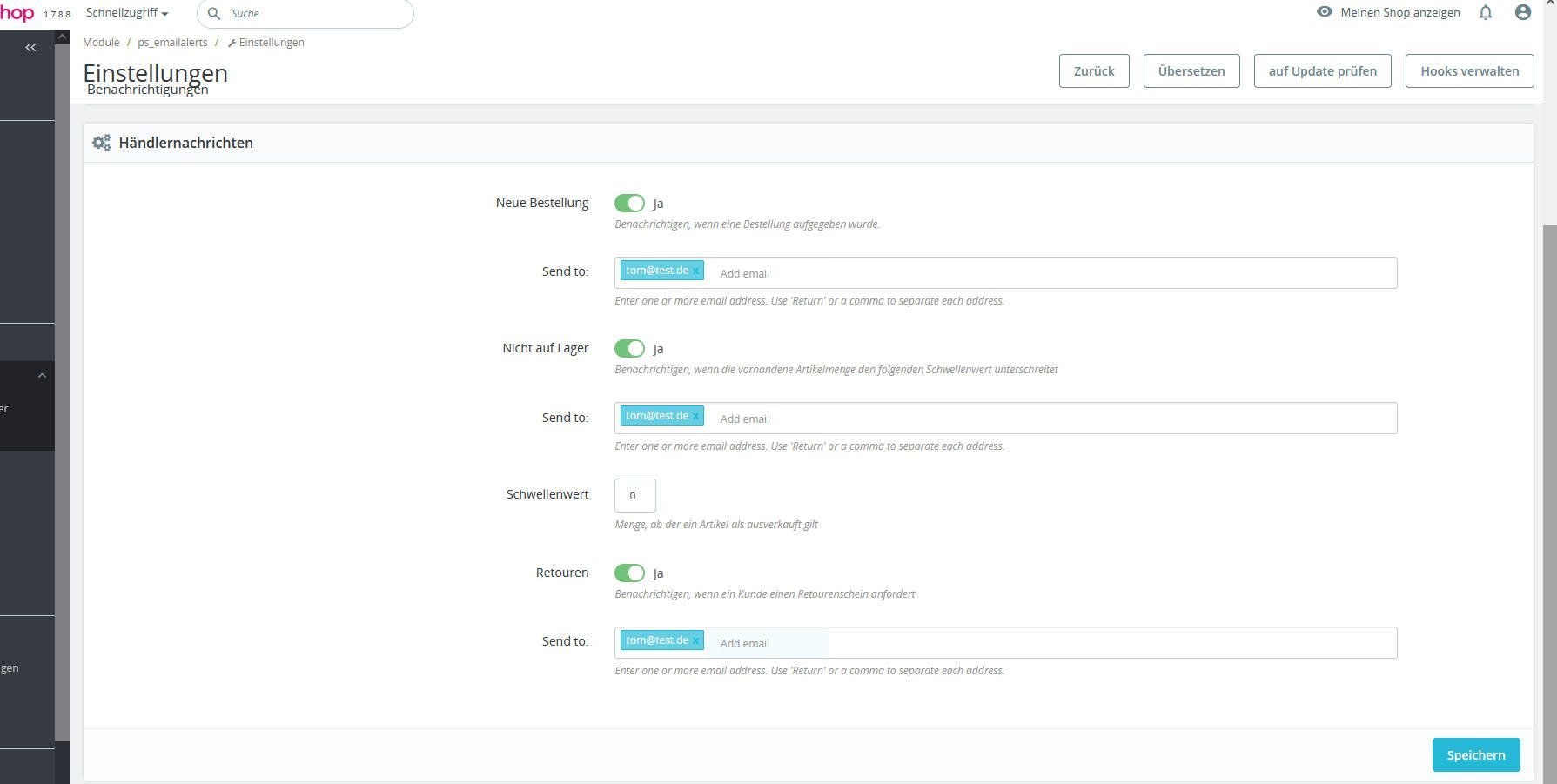Remove tom@test.de under Neue Bestellung
This screenshot has width=1557, height=784.
tap(696, 271)
